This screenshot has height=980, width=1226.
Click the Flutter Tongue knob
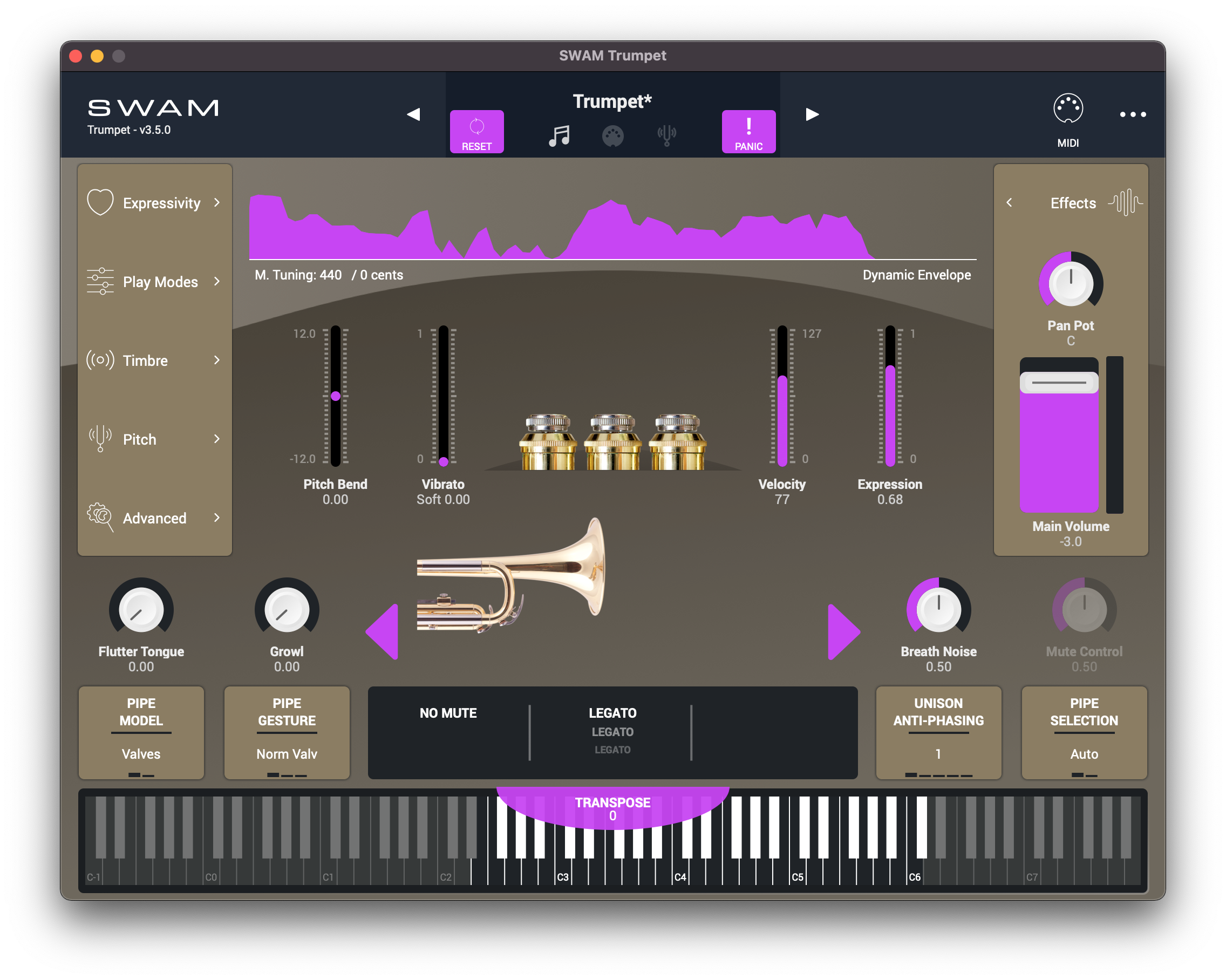(x=141, y=609)
